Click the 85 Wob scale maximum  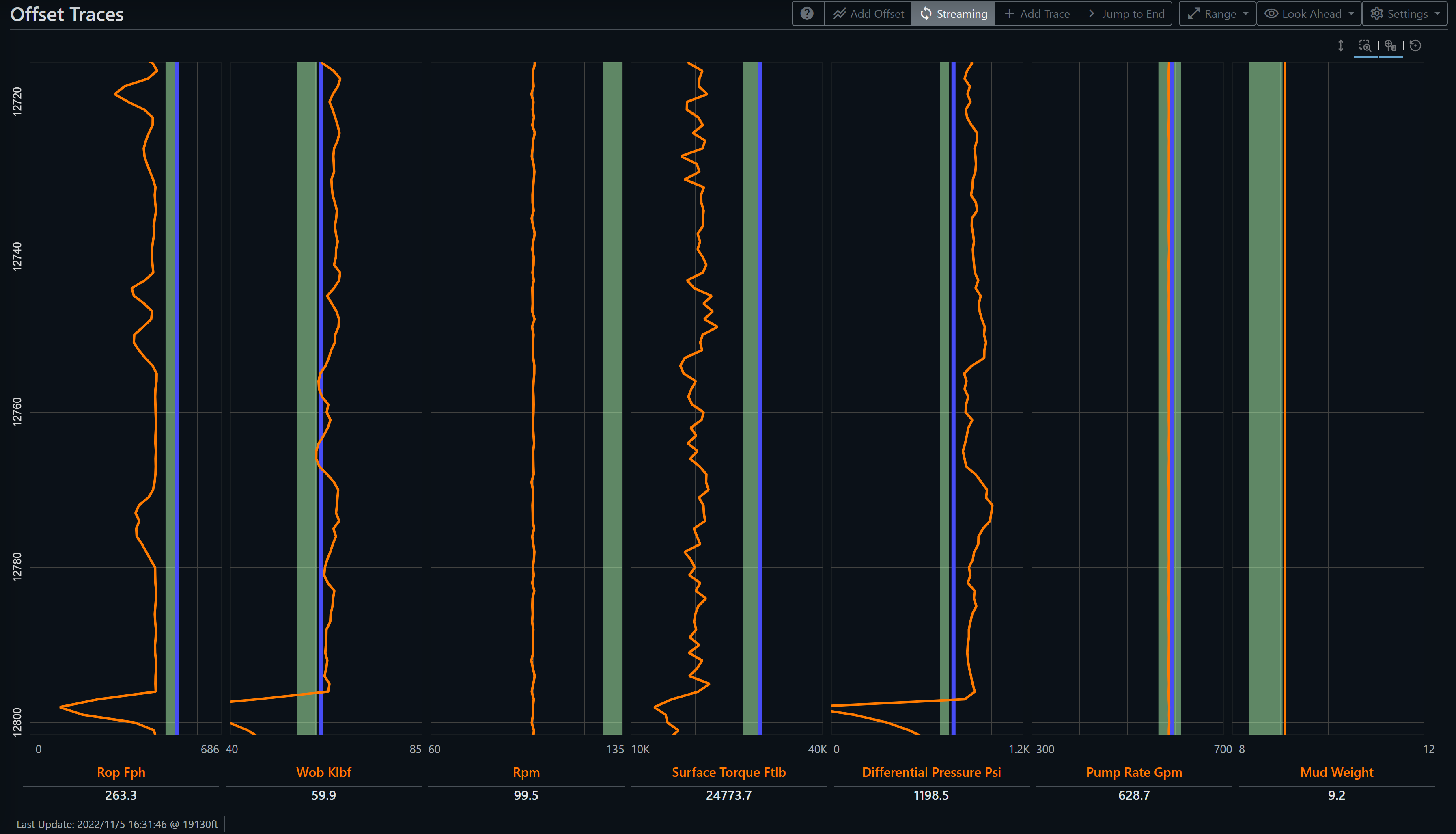point(416,749)
